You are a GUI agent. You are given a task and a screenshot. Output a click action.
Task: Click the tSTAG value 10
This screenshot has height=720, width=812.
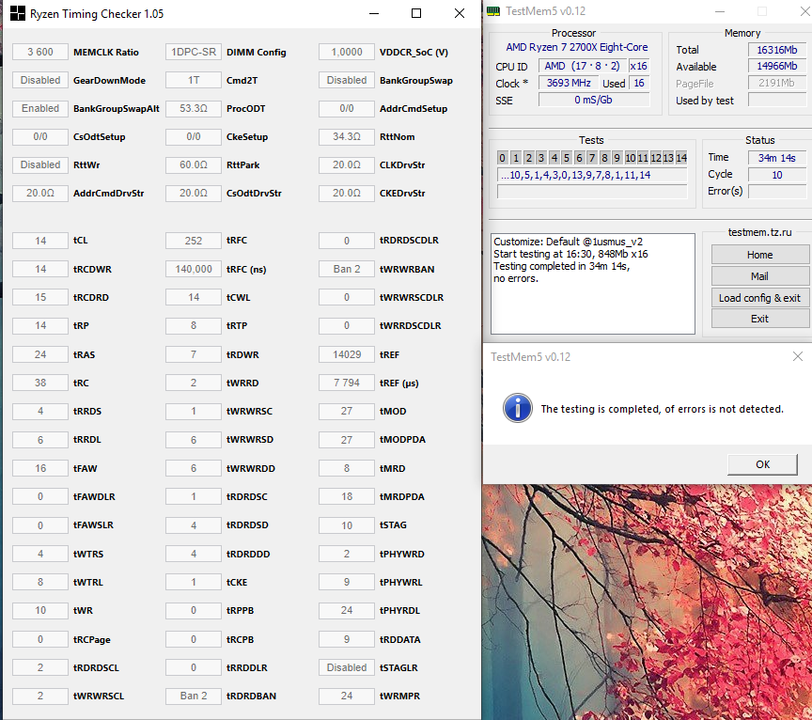point(347,525)
